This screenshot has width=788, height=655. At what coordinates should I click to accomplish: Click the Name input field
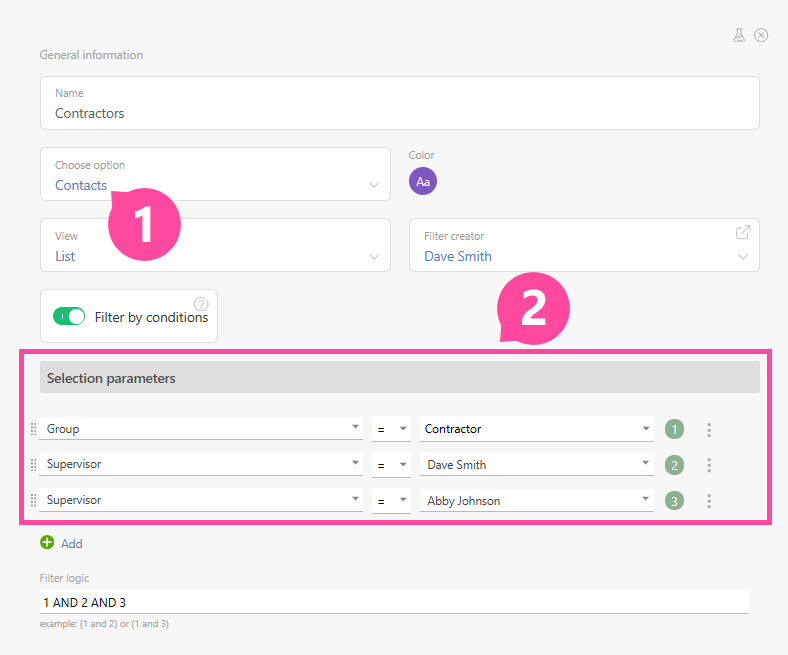400,113
